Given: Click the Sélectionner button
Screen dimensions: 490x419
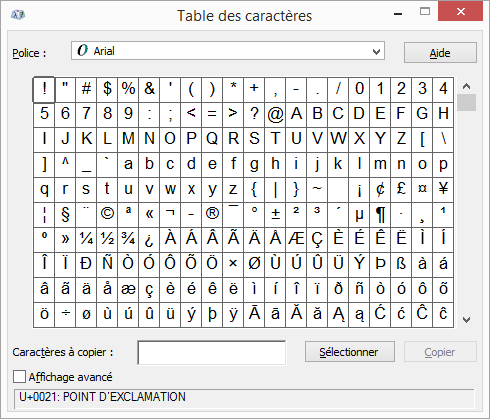Looking at the screenshot, I should (x=350, y=352).
